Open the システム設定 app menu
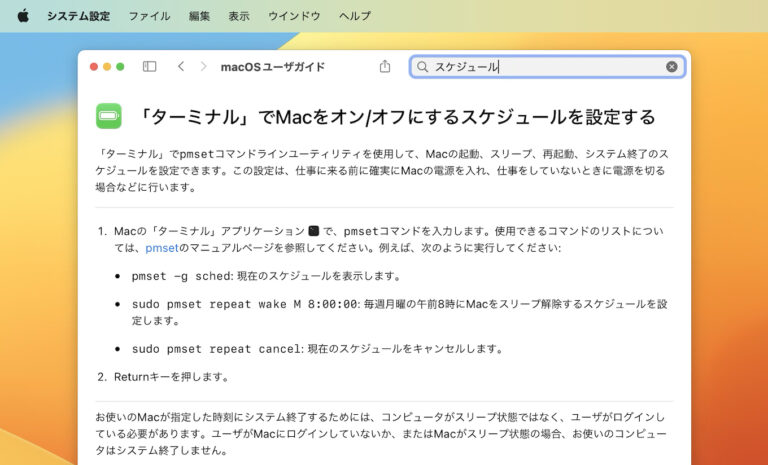The width and height of the screenshot is (768, 465). pos(78,16)
